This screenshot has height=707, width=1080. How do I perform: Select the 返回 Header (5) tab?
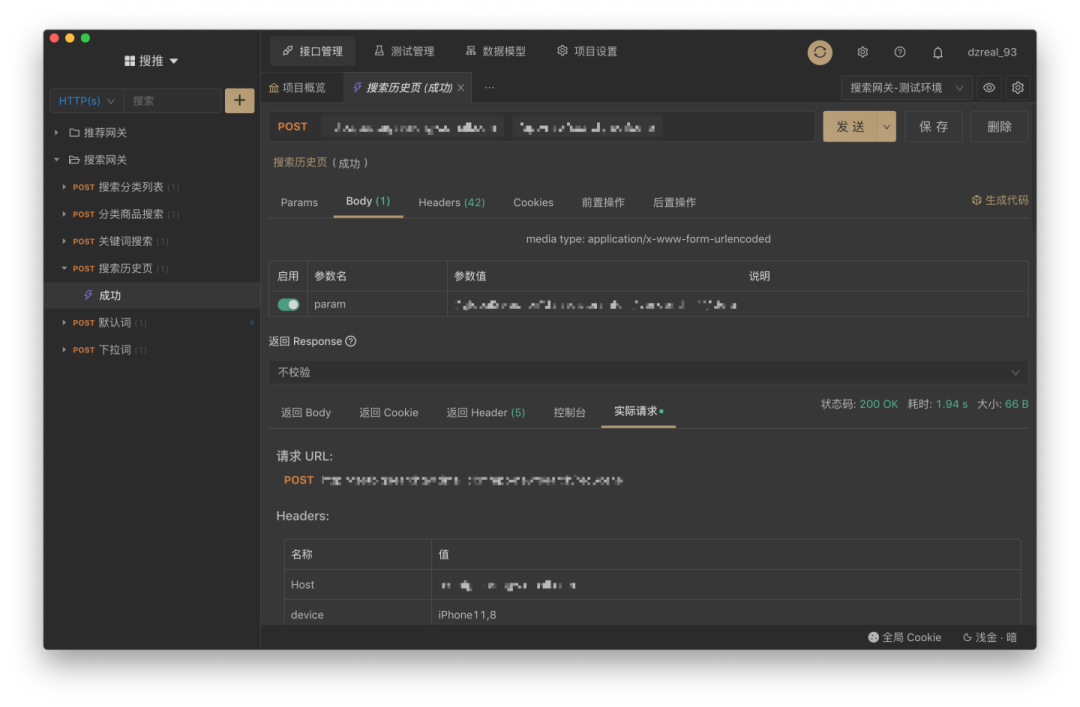click(x=486, y=413)
